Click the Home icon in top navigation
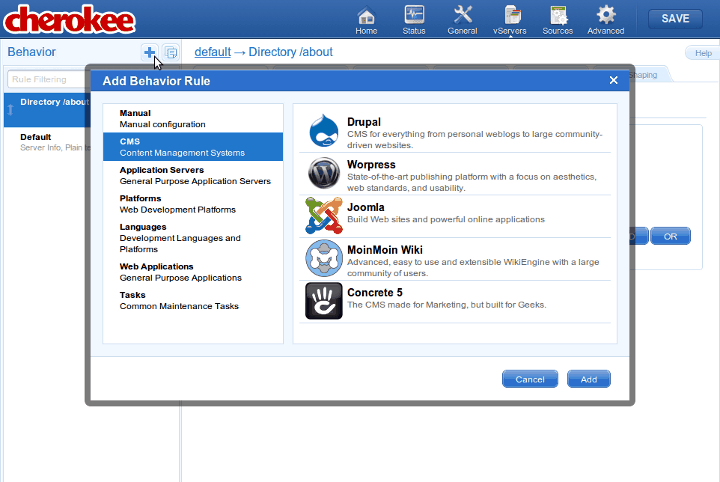The image size is (720, 482). coord(366,17)
